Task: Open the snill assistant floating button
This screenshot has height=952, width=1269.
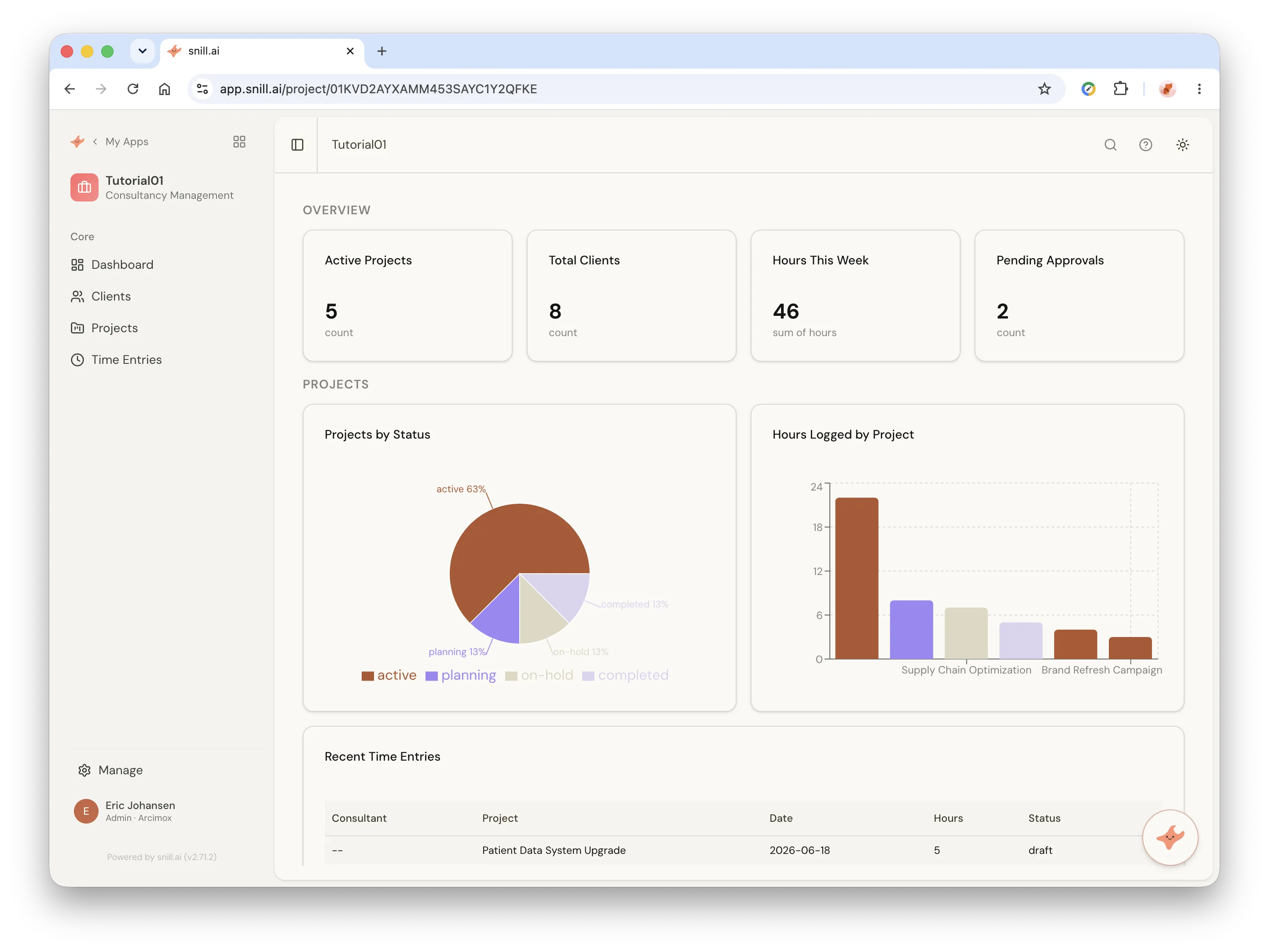Action: [x=1170, y=837]
